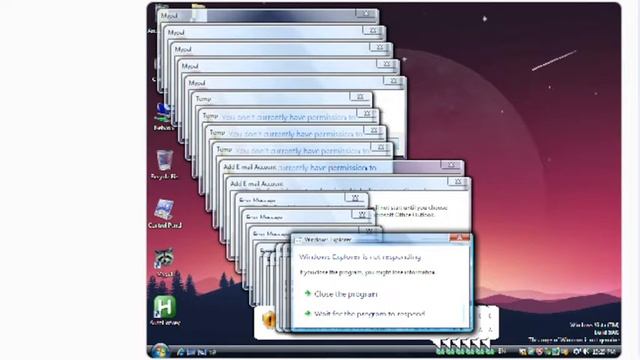Select the Control Panel desktop icon

tap(164, 213)
